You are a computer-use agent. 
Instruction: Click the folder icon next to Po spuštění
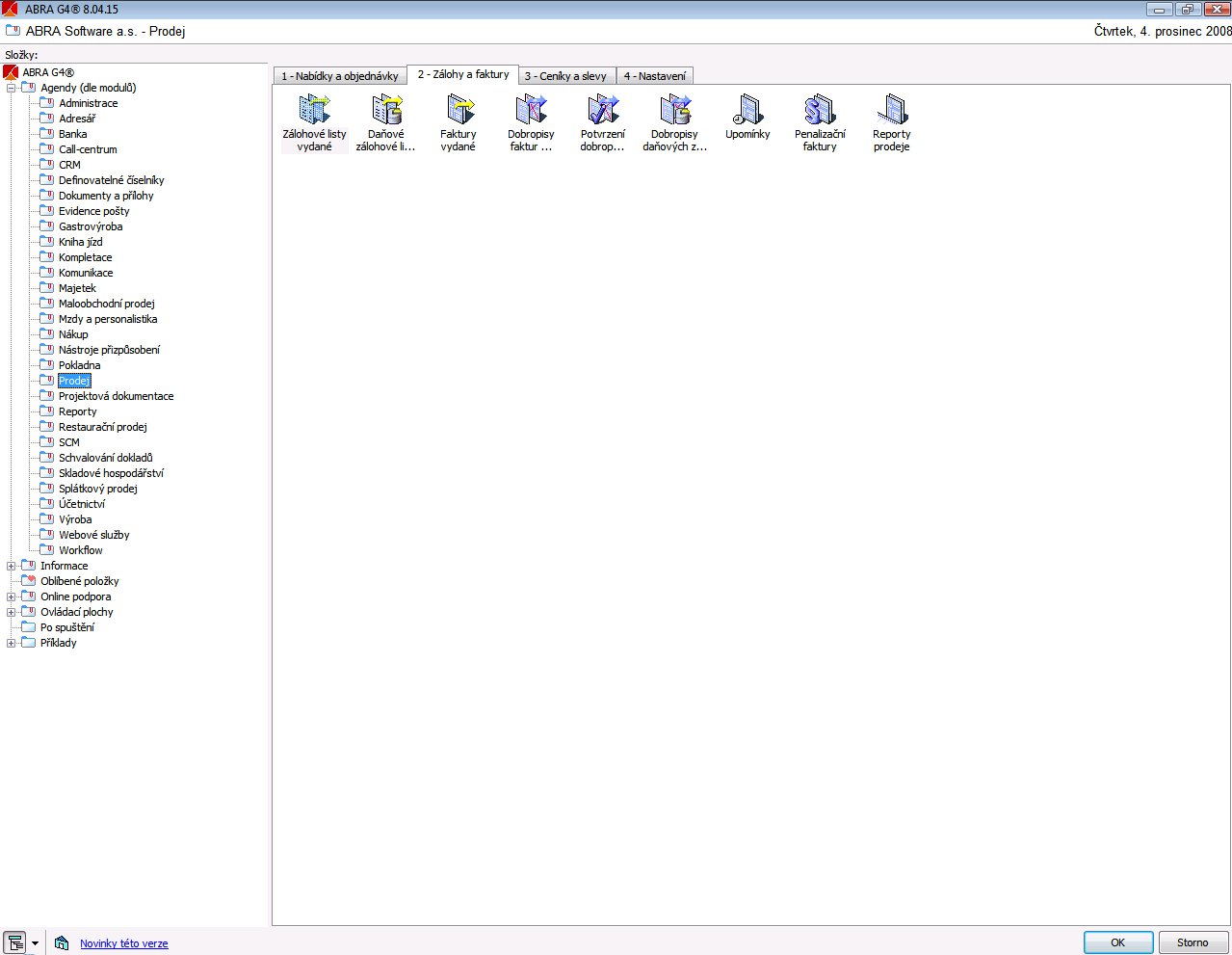(28, 627)
